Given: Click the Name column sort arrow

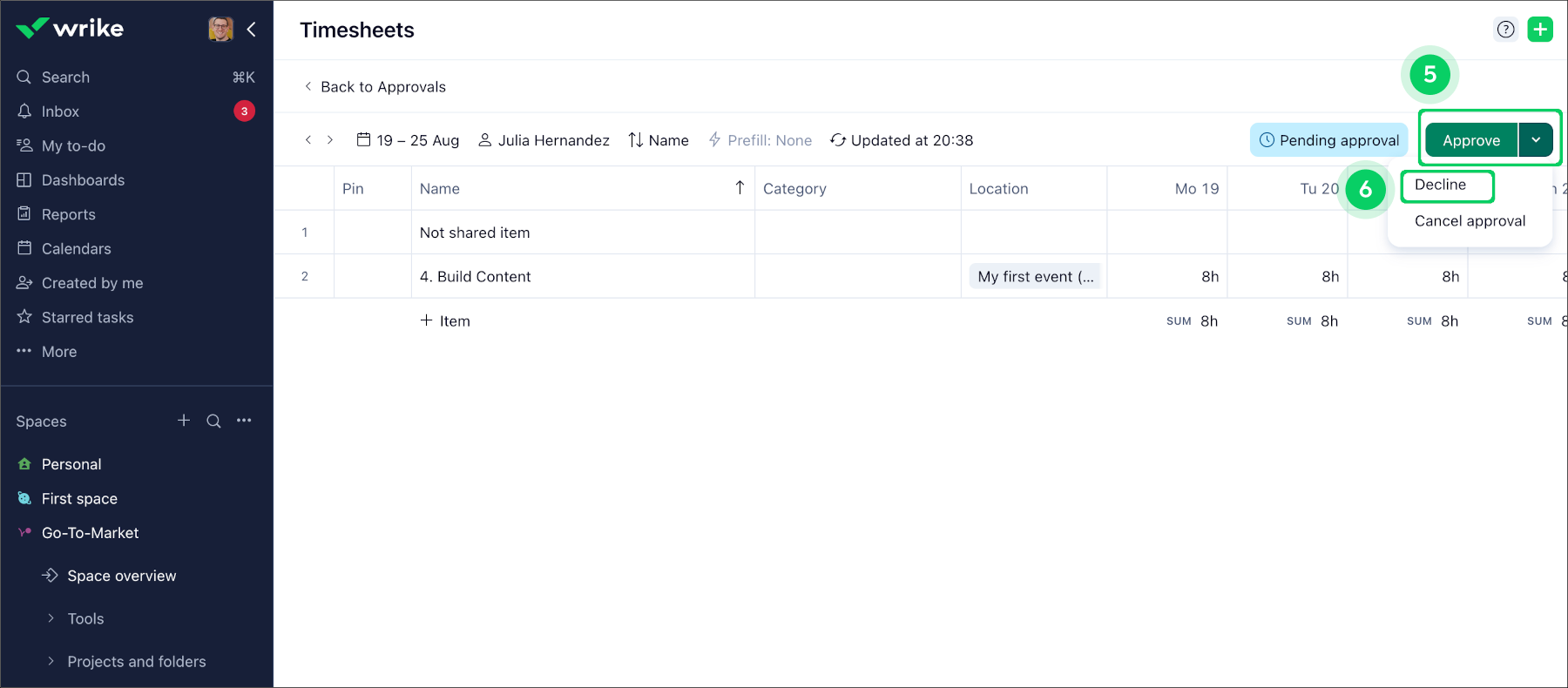Looking at the screenshot, I should [740, 188].
